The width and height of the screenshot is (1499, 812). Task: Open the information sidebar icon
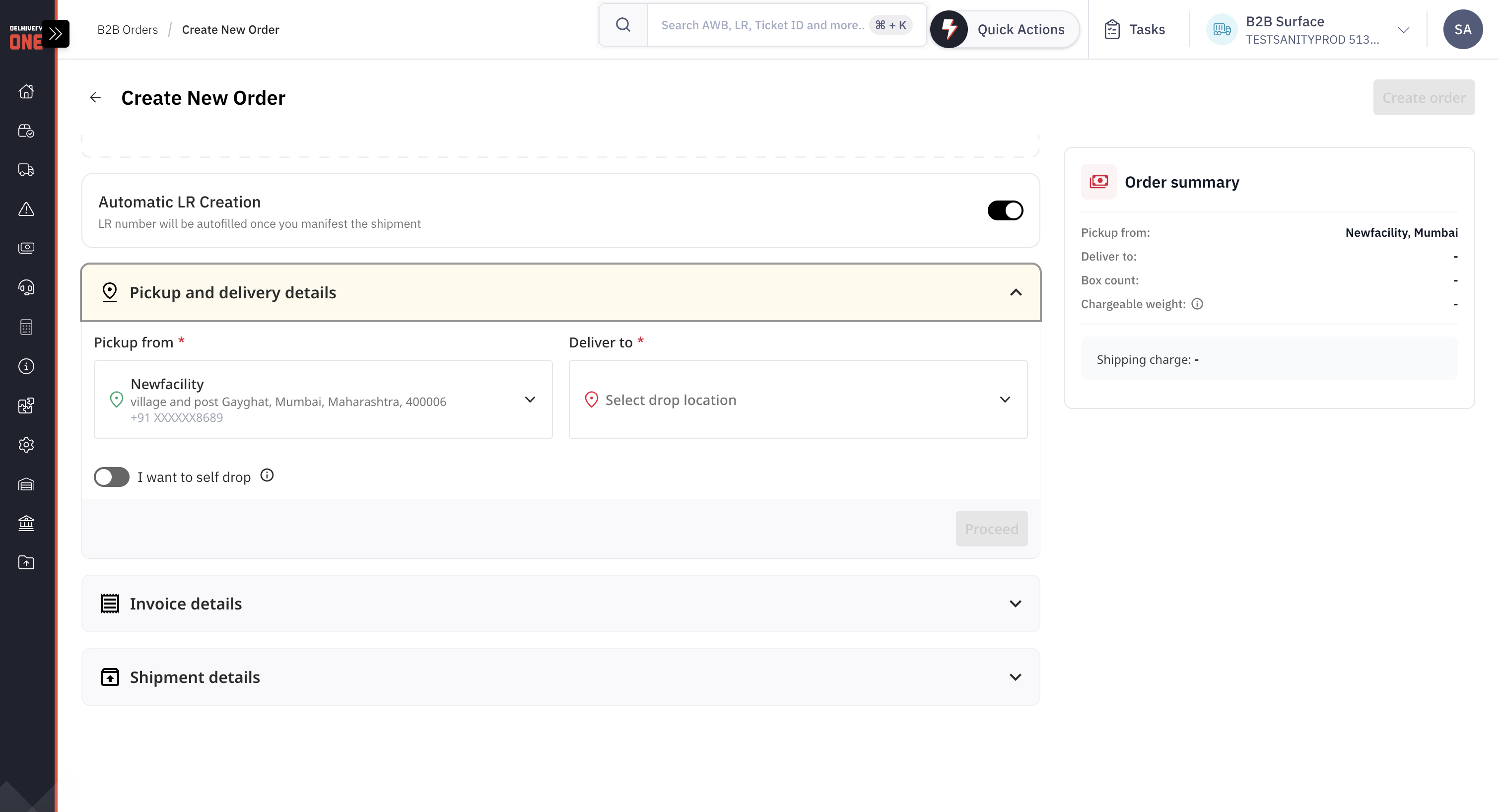point(26,366)
